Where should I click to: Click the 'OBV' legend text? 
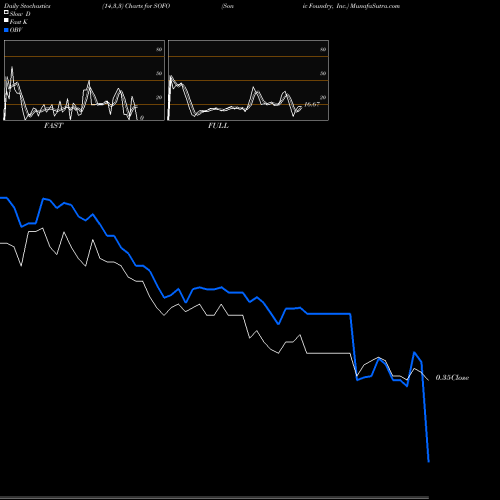[16, 30]
